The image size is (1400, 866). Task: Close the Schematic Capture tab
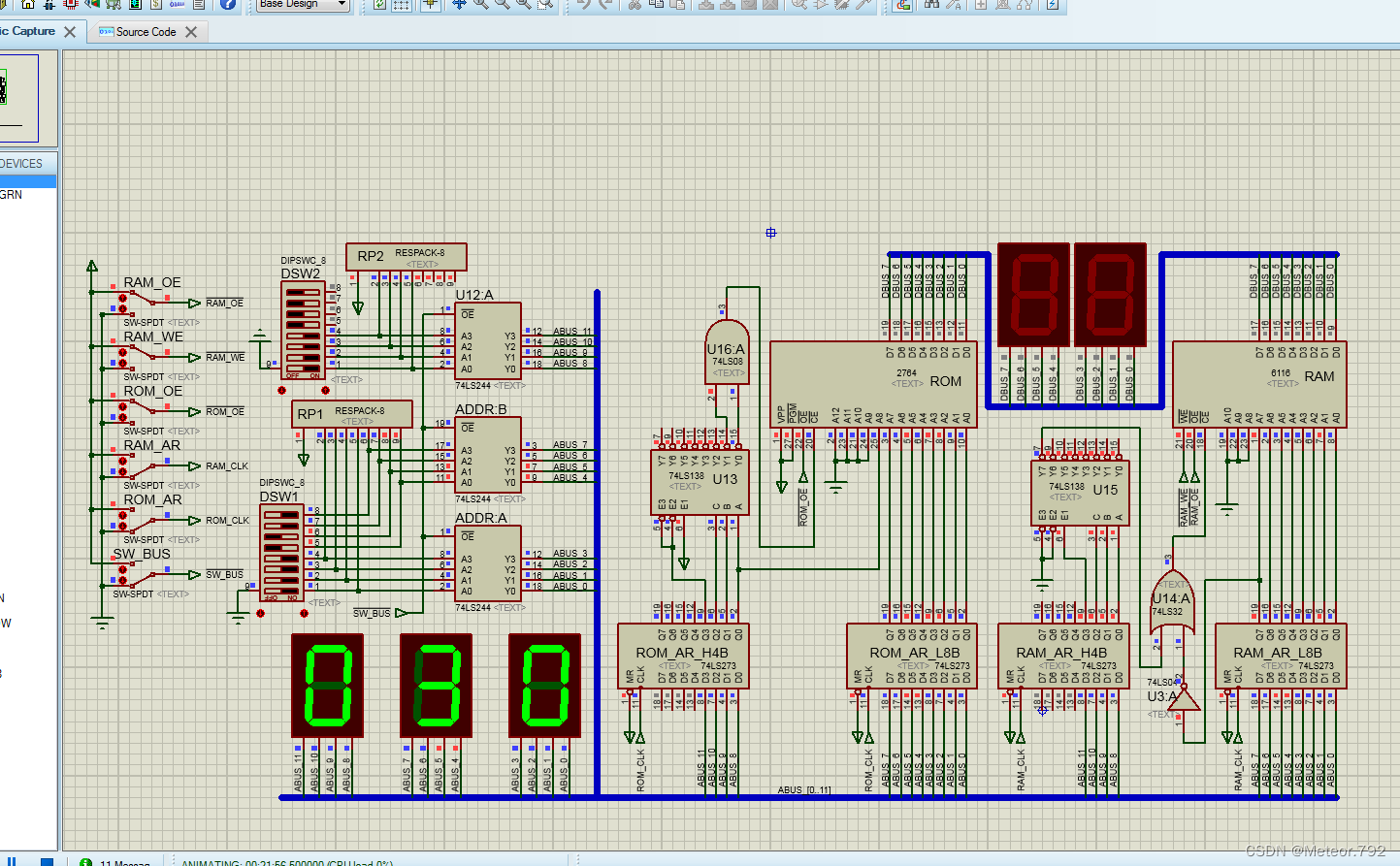[70, 32]
